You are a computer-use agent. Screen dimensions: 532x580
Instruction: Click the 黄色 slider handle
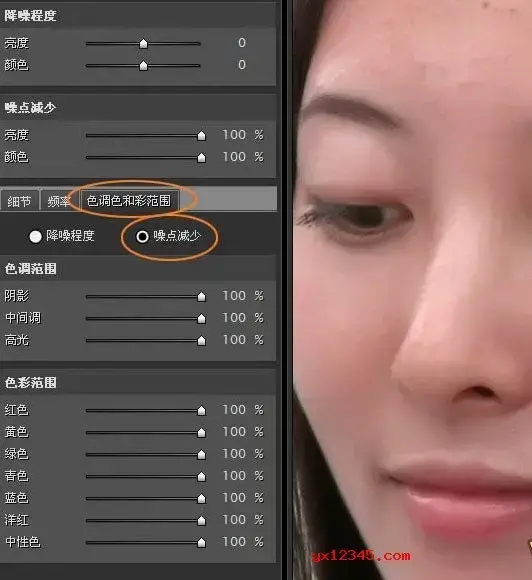[x=202, y=432]
